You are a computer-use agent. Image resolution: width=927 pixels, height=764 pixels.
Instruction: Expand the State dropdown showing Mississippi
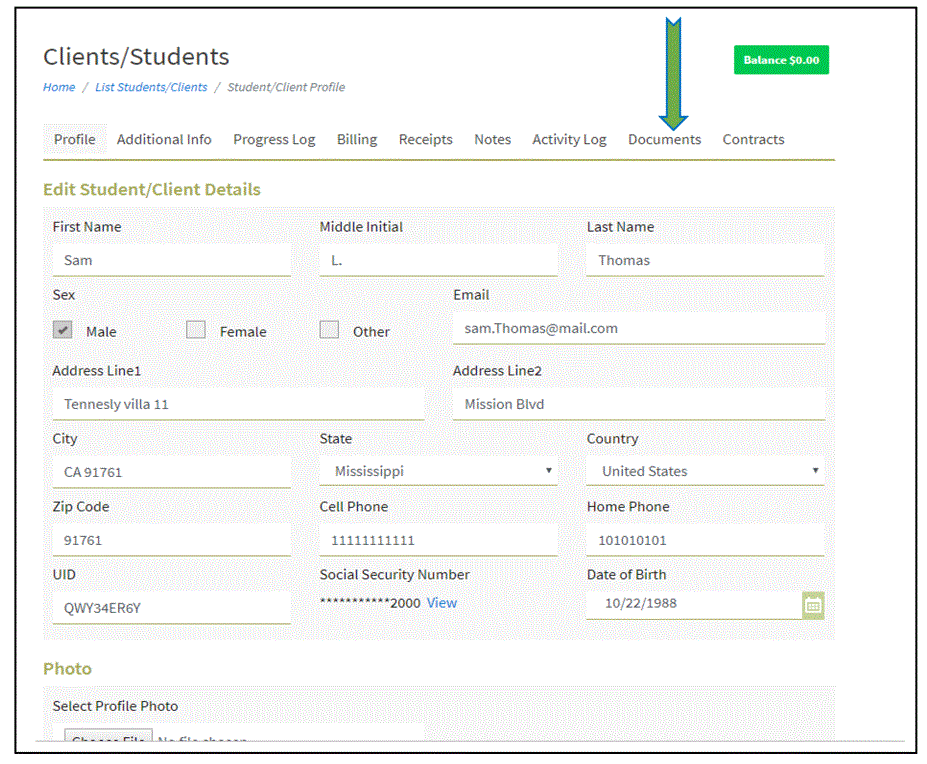438,471
